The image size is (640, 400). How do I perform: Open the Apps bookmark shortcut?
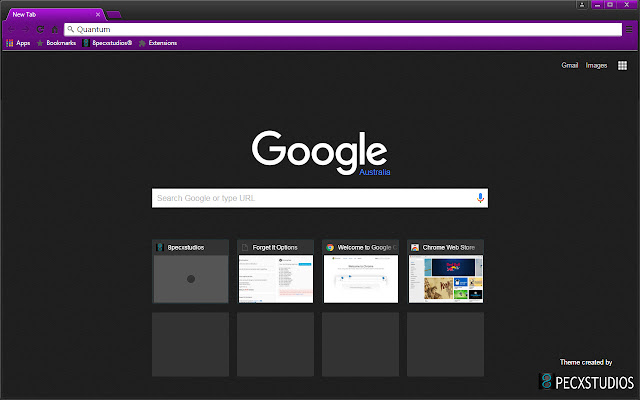point(18,43)
